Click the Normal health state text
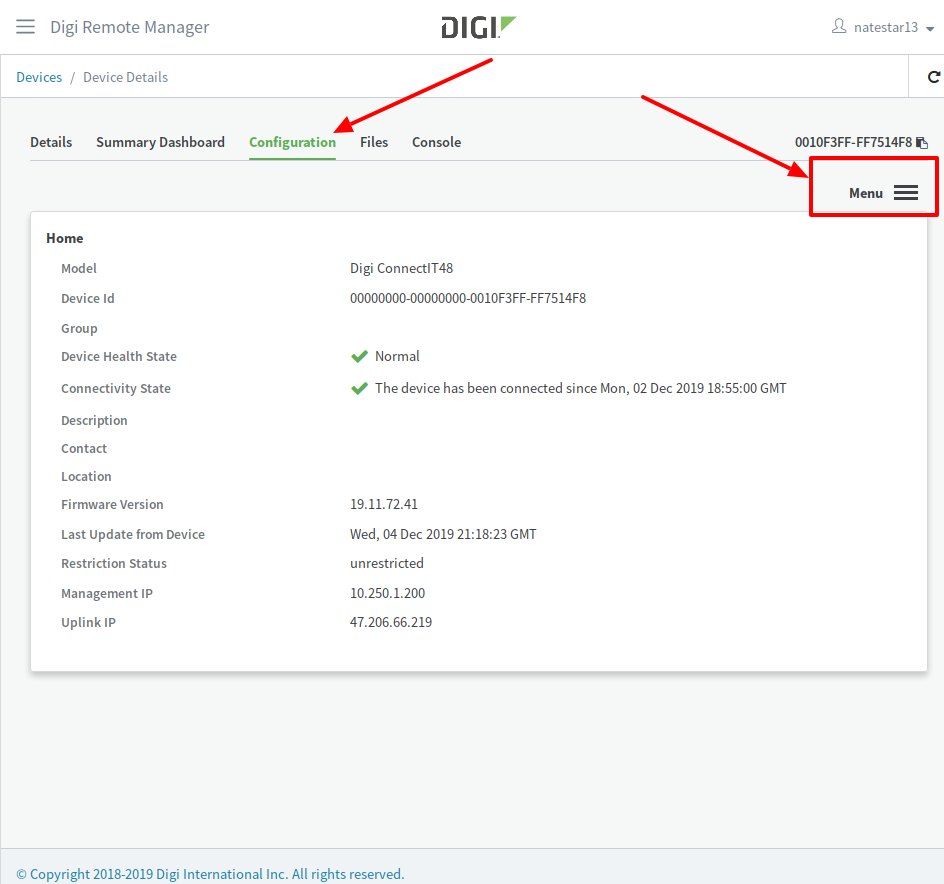The width and height of the screenshot is (944, 884). tap(397, 356)
